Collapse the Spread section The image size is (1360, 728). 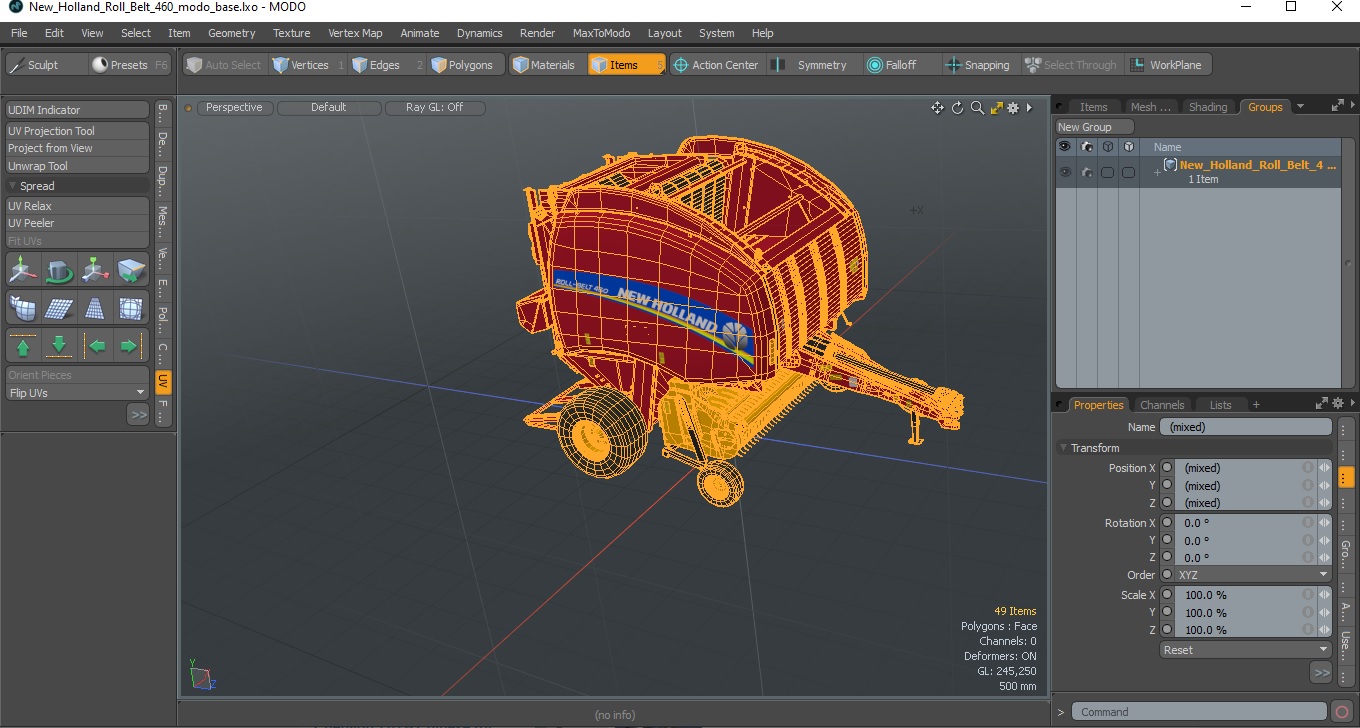tap(13, 186)
